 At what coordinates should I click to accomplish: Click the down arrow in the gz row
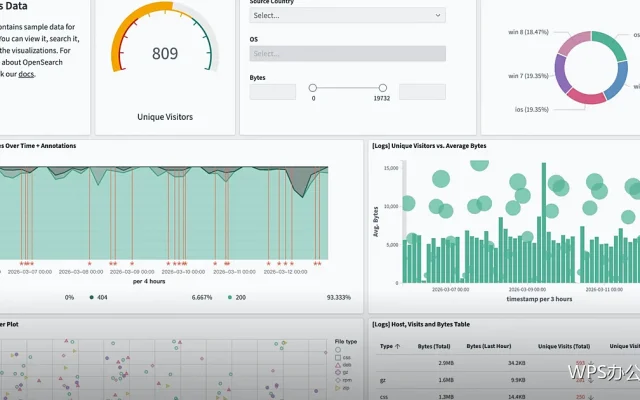click(590, 380)
